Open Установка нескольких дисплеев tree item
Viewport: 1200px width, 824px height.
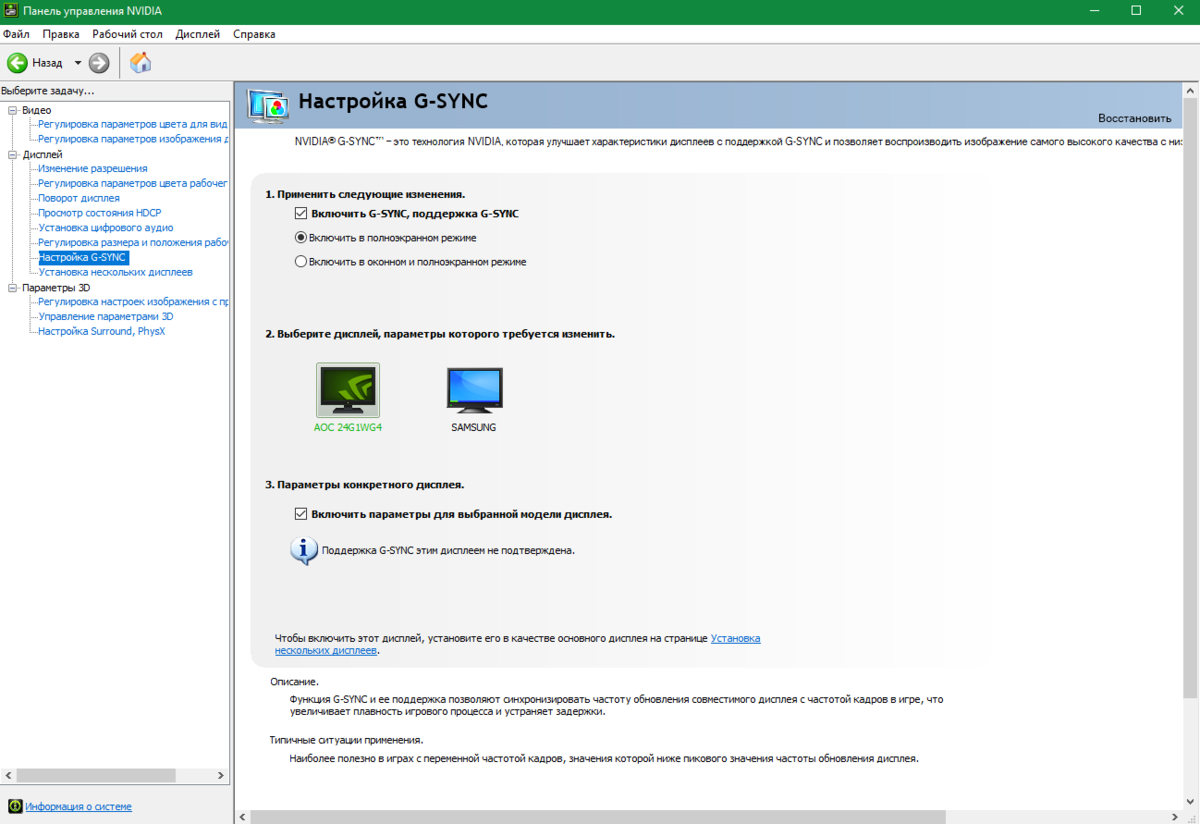(x=115, y=272)
